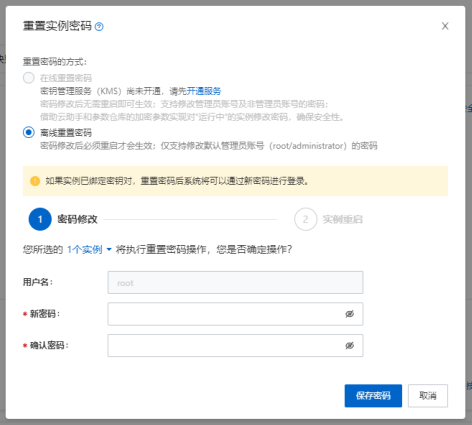Click step 2 circle 实例重启
This screenshot has width=472, height=425.
(305, 219)
